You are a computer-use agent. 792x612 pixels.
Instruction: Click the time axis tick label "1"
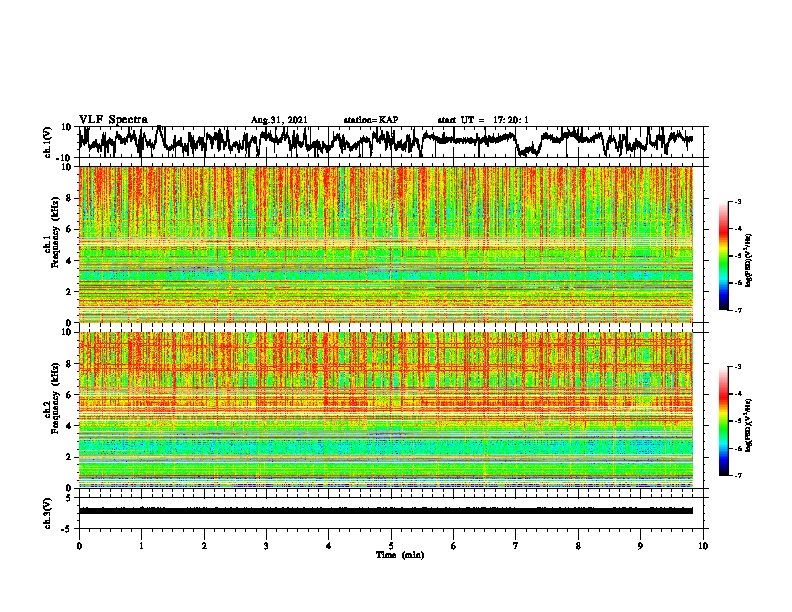tap(141, 546)
